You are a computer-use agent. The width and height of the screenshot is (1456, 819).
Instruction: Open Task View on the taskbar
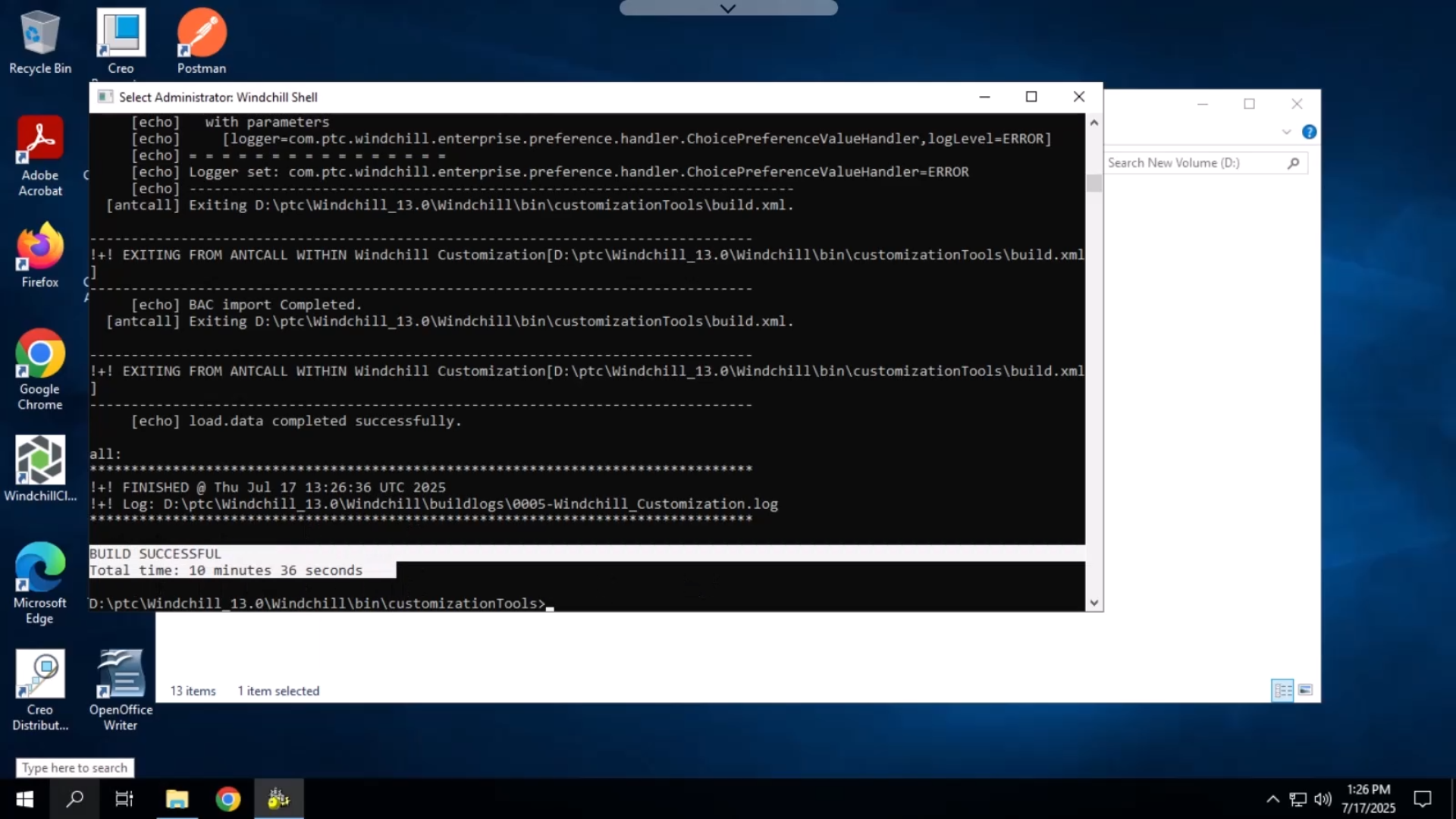coord(124,799)
